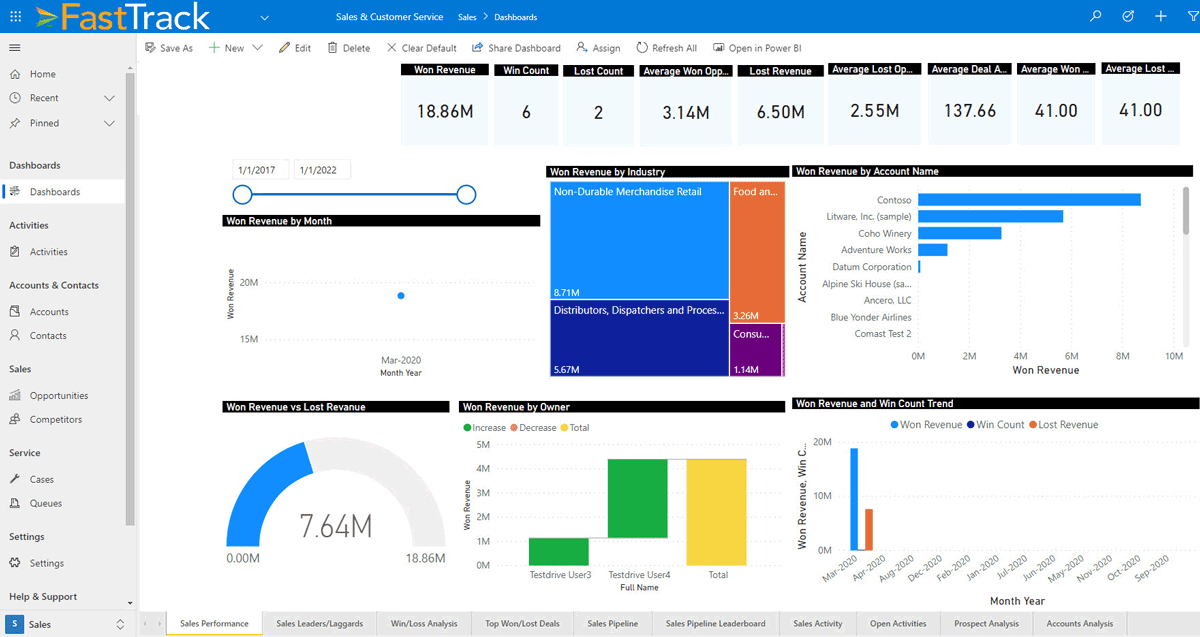The width and height of the screenshot is (1200, 637).
Task: Click the start date field 1/1/2017
Action: [x=261, y=170]
